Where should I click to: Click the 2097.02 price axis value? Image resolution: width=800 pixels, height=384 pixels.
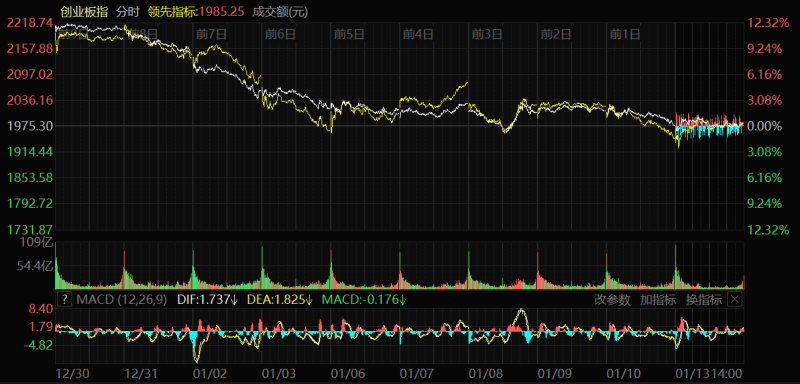click(x=30, y=74)
